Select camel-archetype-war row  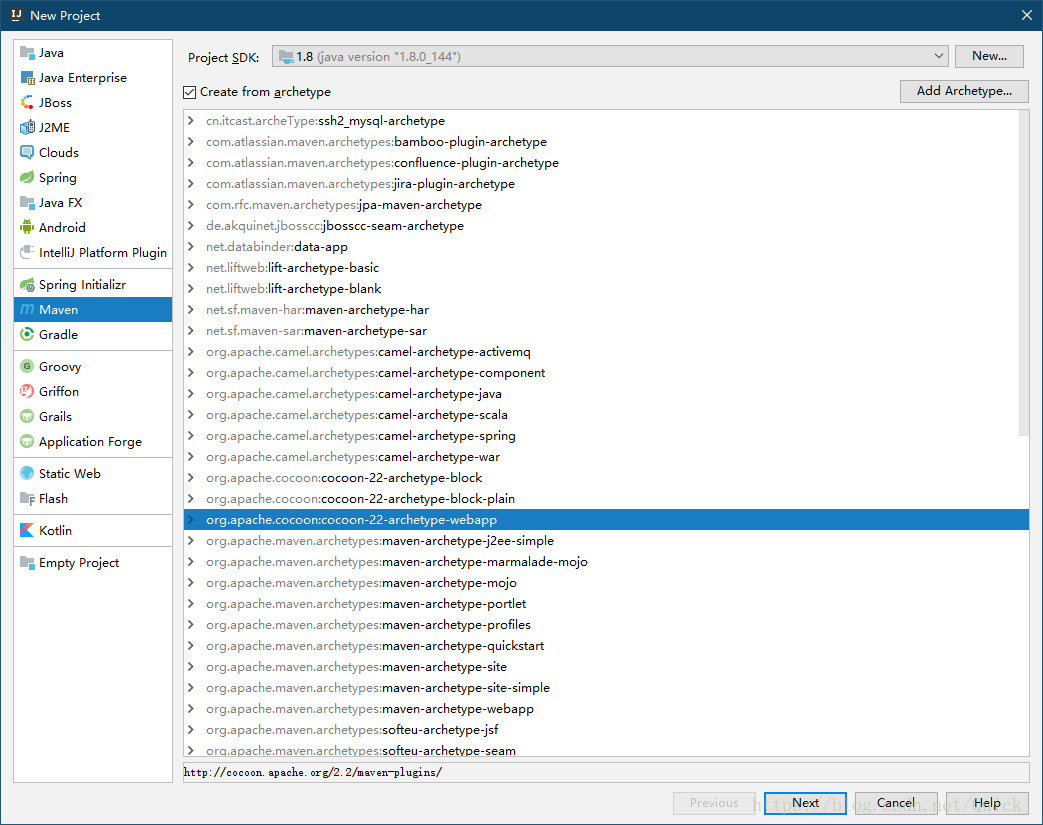tap(606, 456)
